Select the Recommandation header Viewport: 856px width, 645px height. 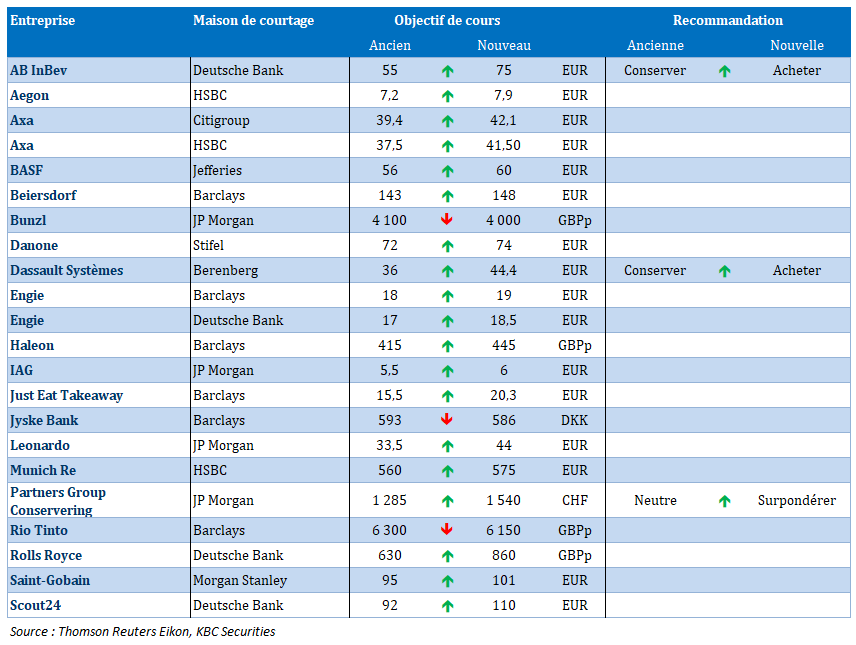(x=727, y=20)
